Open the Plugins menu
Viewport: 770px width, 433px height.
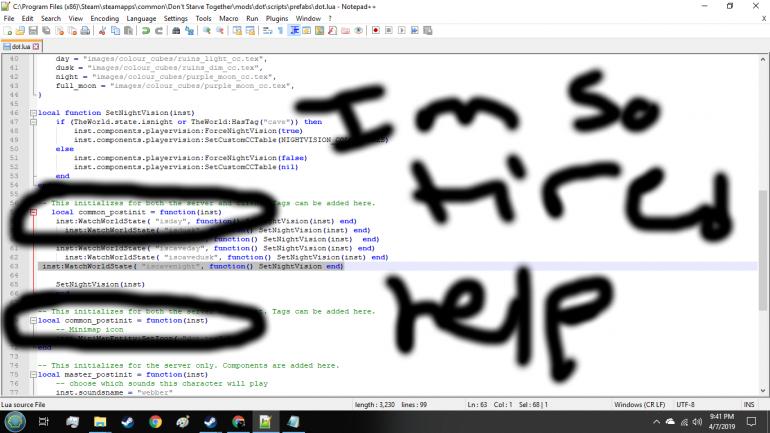click(277, 18)
